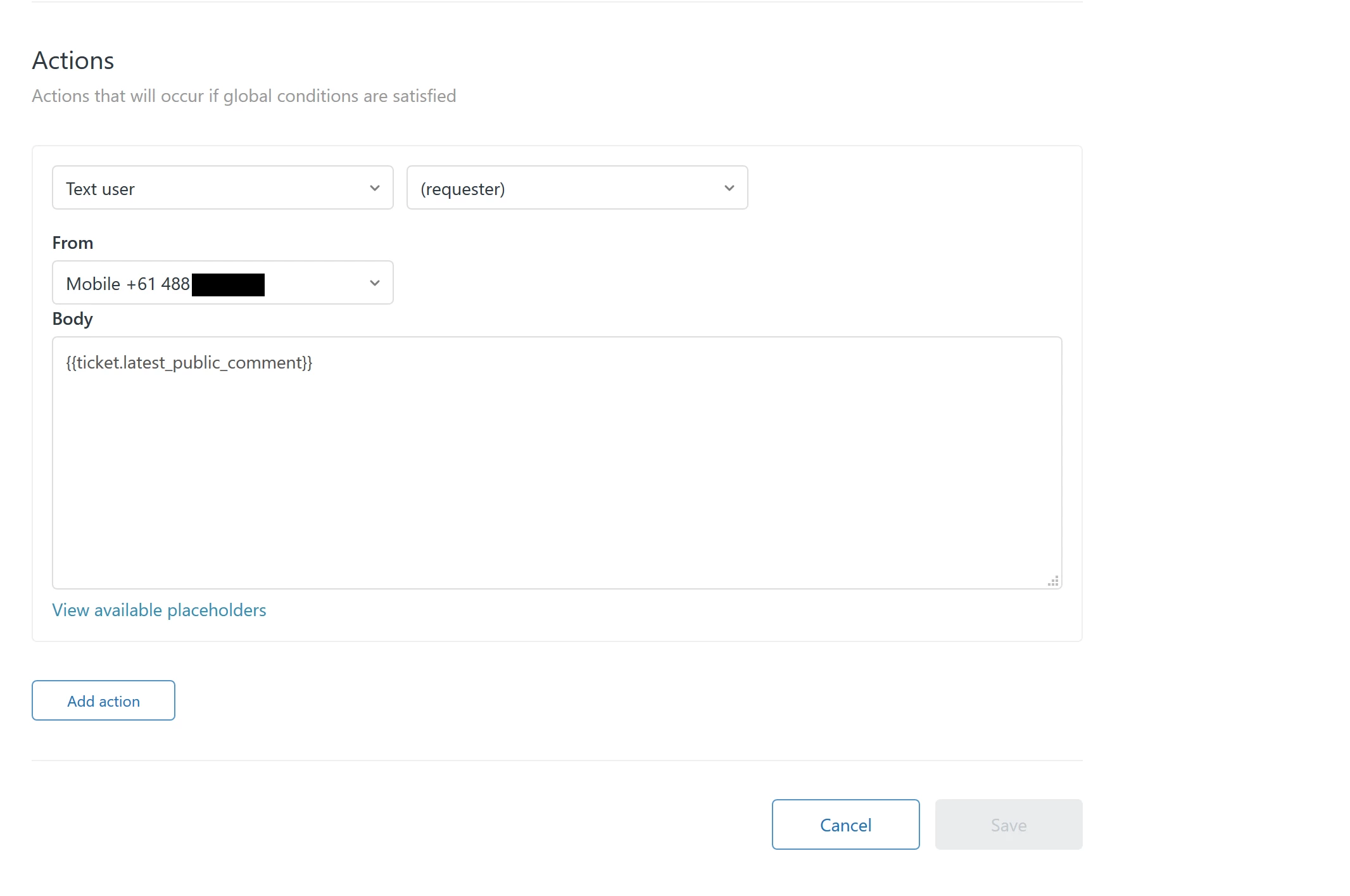Click the From field label
Screen dimensions: 1350x896
(x=73, y=243)
